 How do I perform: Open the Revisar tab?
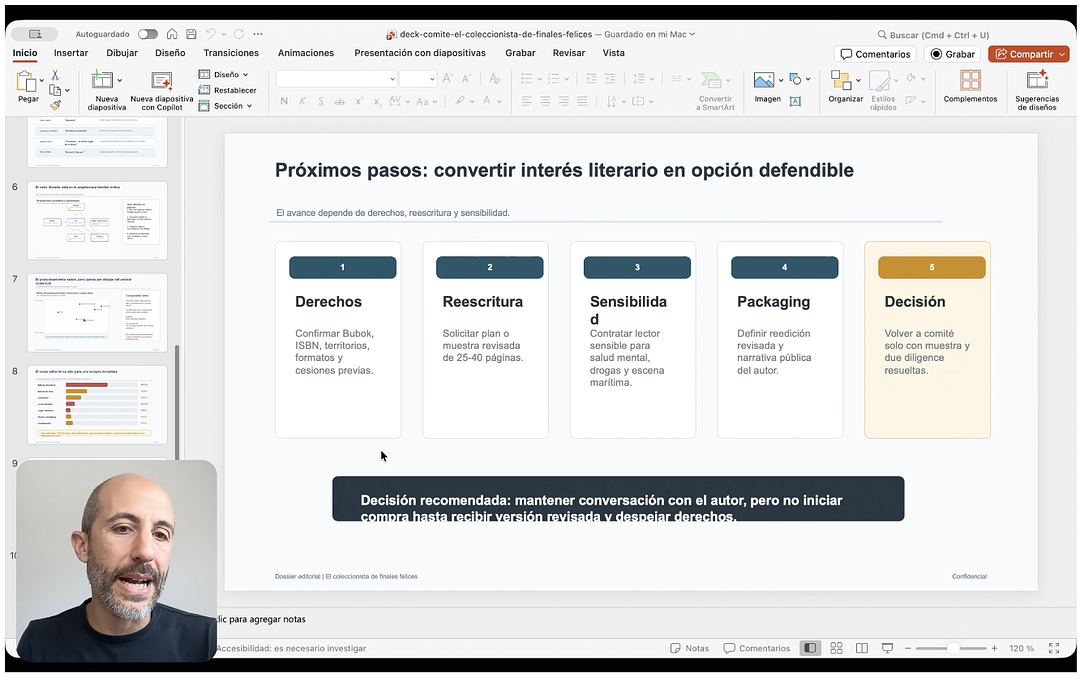(x=569, y=53)
